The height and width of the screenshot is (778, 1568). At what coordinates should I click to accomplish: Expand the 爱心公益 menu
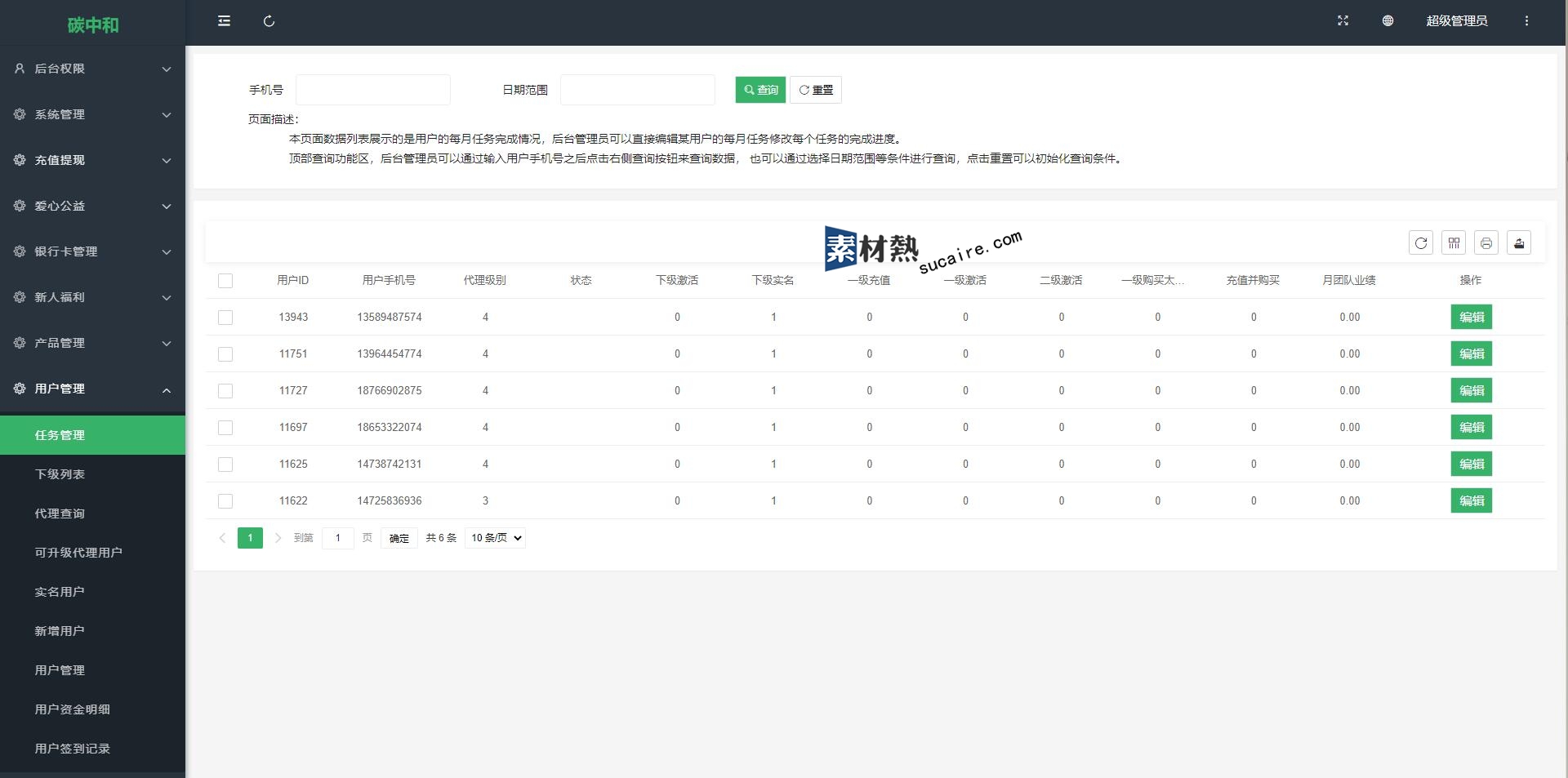tap(92, 206)
